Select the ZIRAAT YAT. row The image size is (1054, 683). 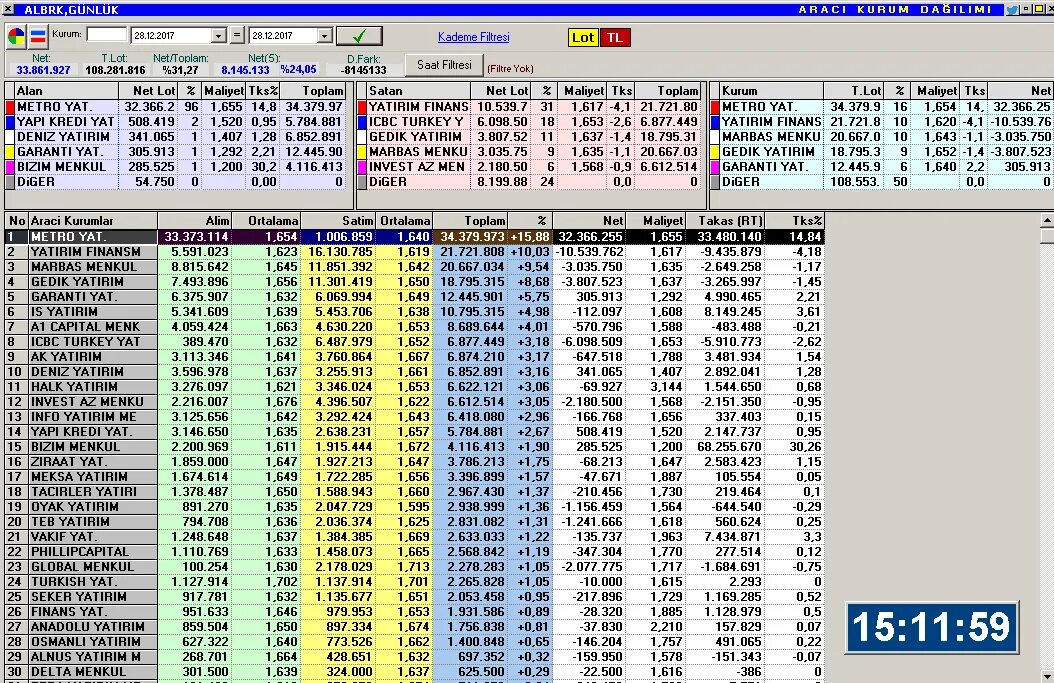pyautogui.click(x=414, y=462)
